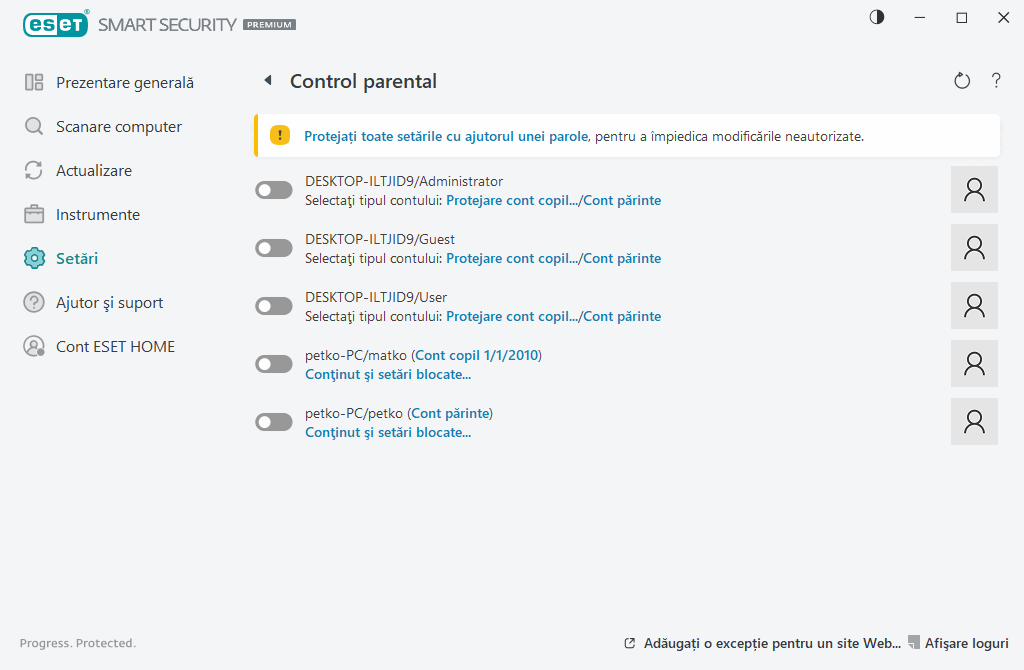Image resolution: width=1024 pixels, height=670 pixels.
Task: Open help via the question mark icon
Action: (x=996, y=81)
